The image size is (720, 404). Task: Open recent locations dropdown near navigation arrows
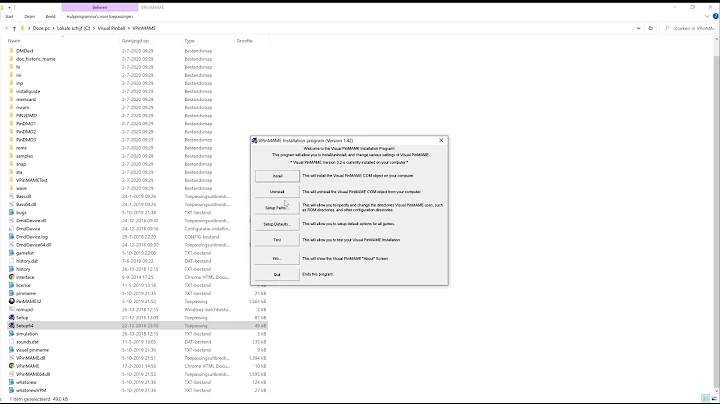(x=6, y=28)
